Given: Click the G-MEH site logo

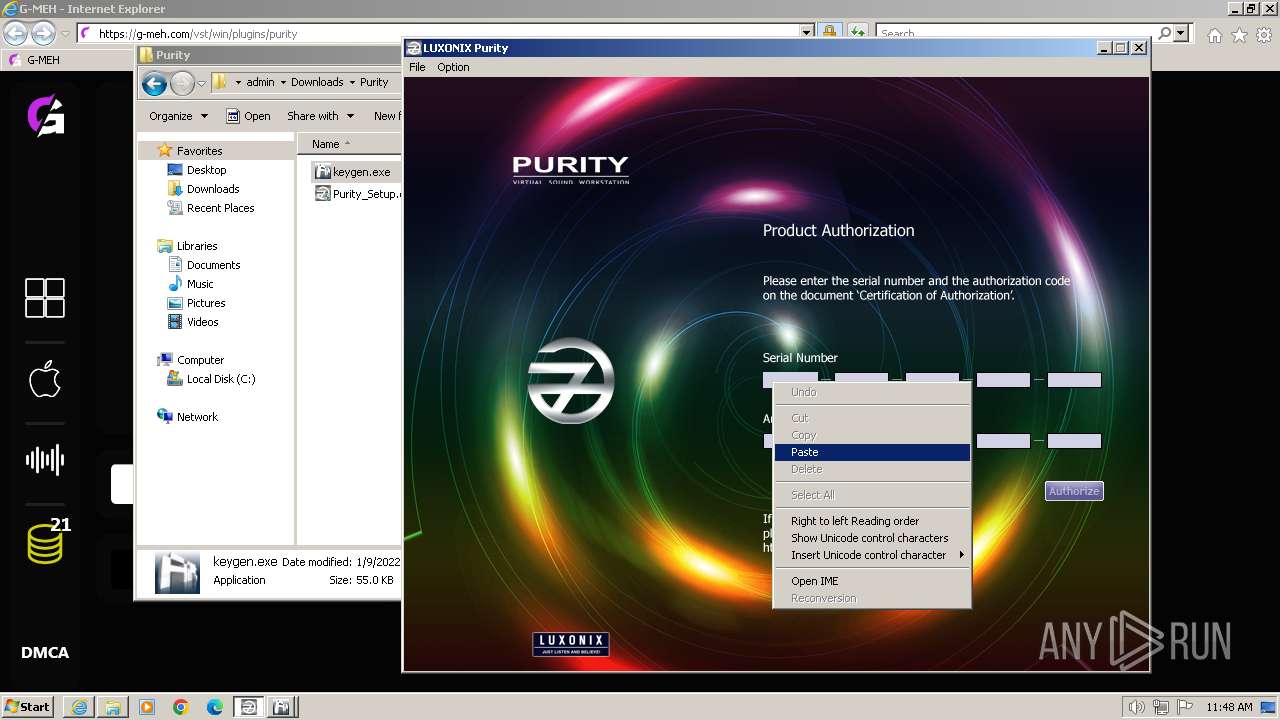Looking at the screenshot, I should pyautogui.click(x=45, y=115).
